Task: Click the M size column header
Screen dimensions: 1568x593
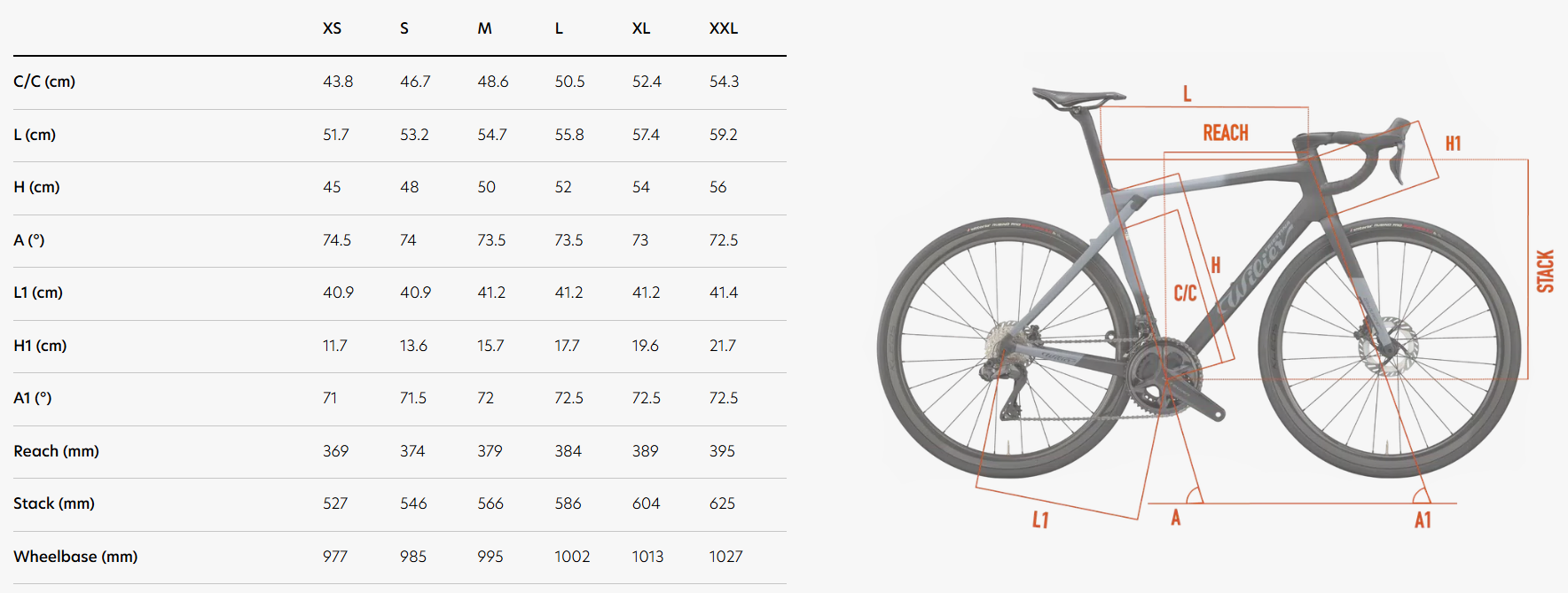Action: pyautogui.click(x=484, y=28)
